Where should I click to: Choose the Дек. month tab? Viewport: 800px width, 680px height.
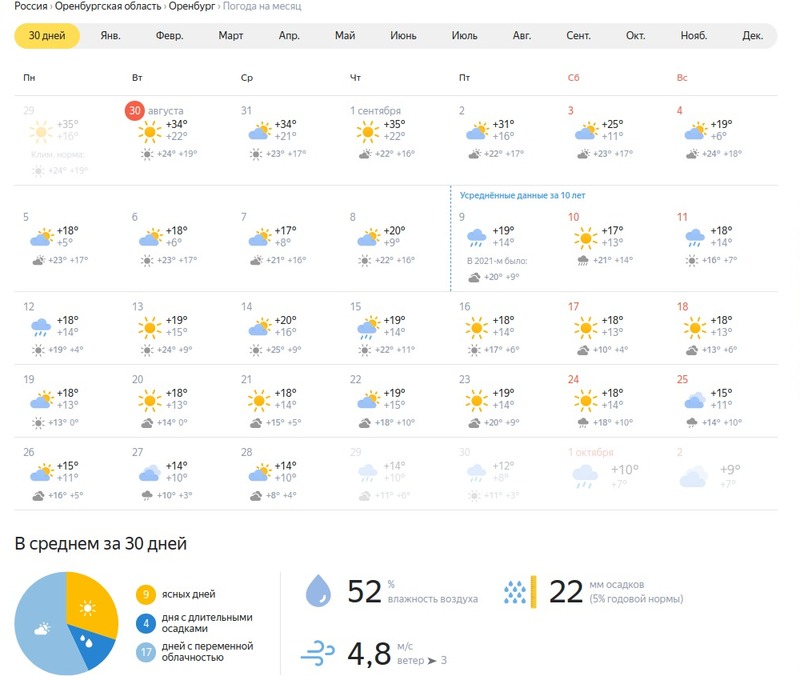pos(752,36)
